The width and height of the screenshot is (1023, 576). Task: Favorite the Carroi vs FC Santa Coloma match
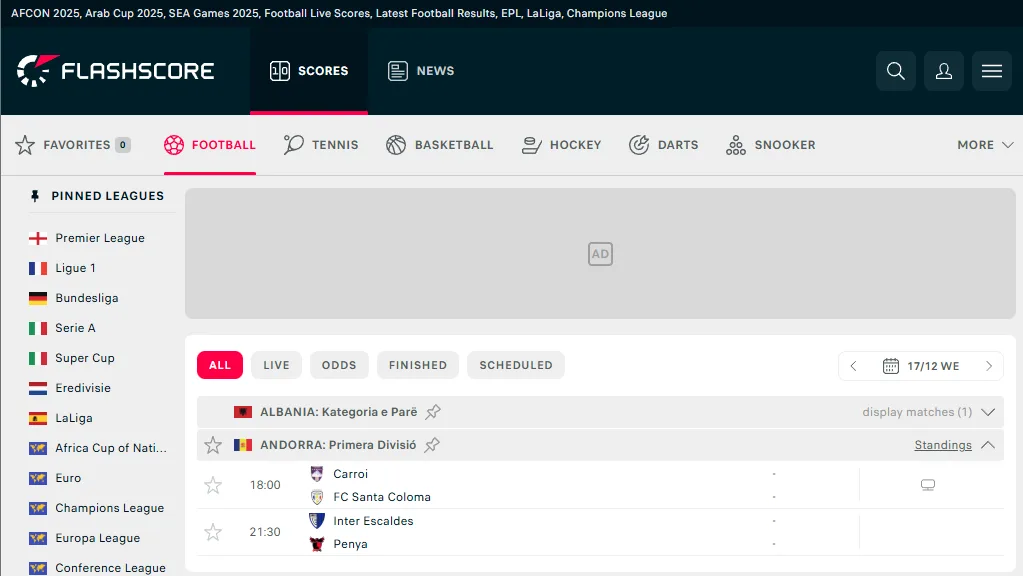[213, 485]
